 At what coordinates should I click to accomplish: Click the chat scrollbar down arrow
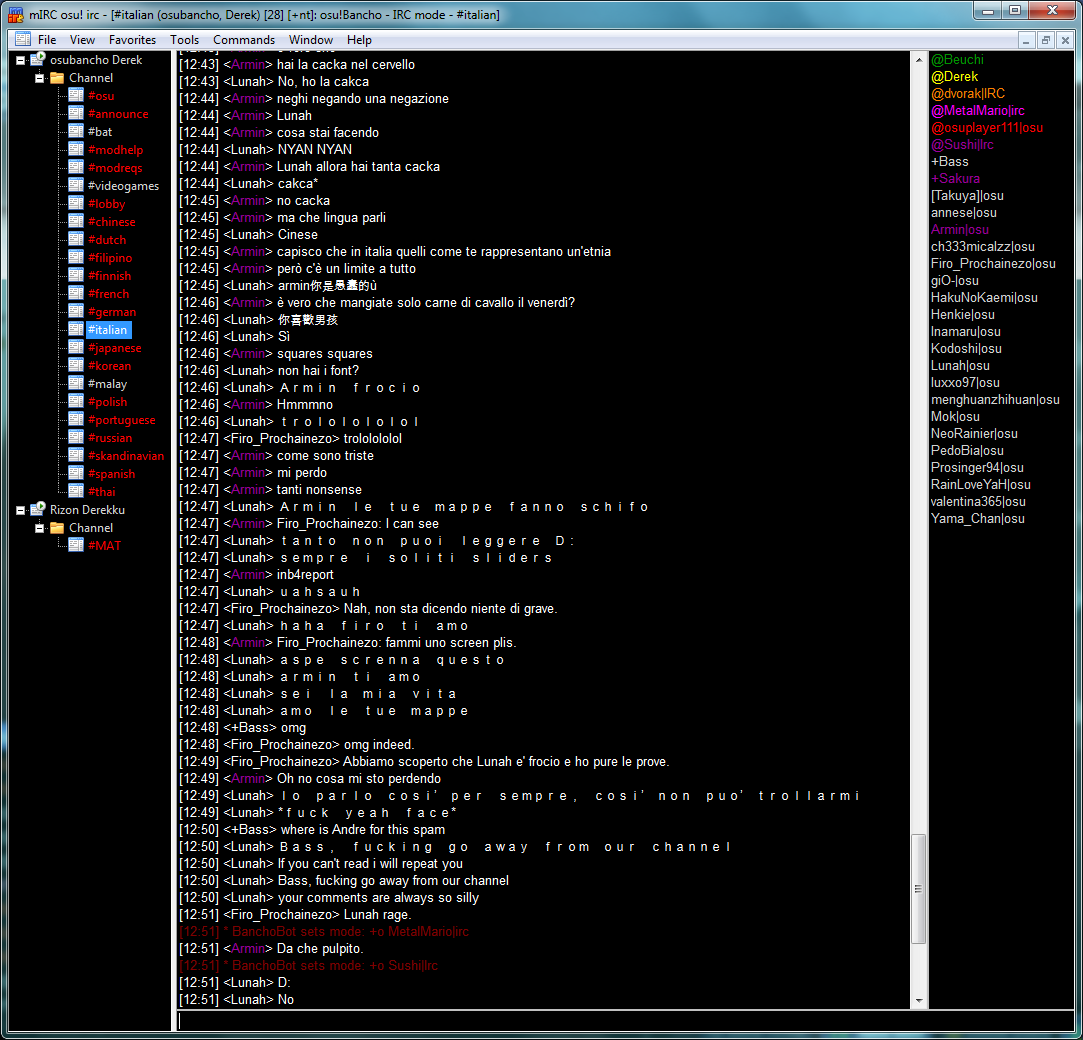tap(918, 1000)
